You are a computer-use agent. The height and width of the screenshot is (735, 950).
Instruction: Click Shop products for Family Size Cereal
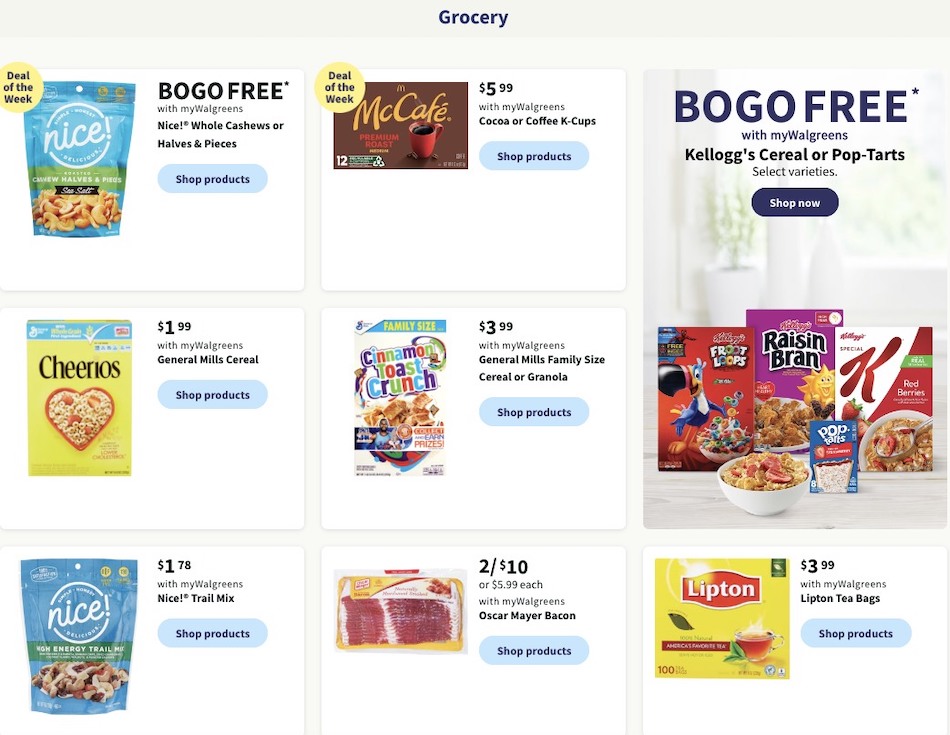534,412
